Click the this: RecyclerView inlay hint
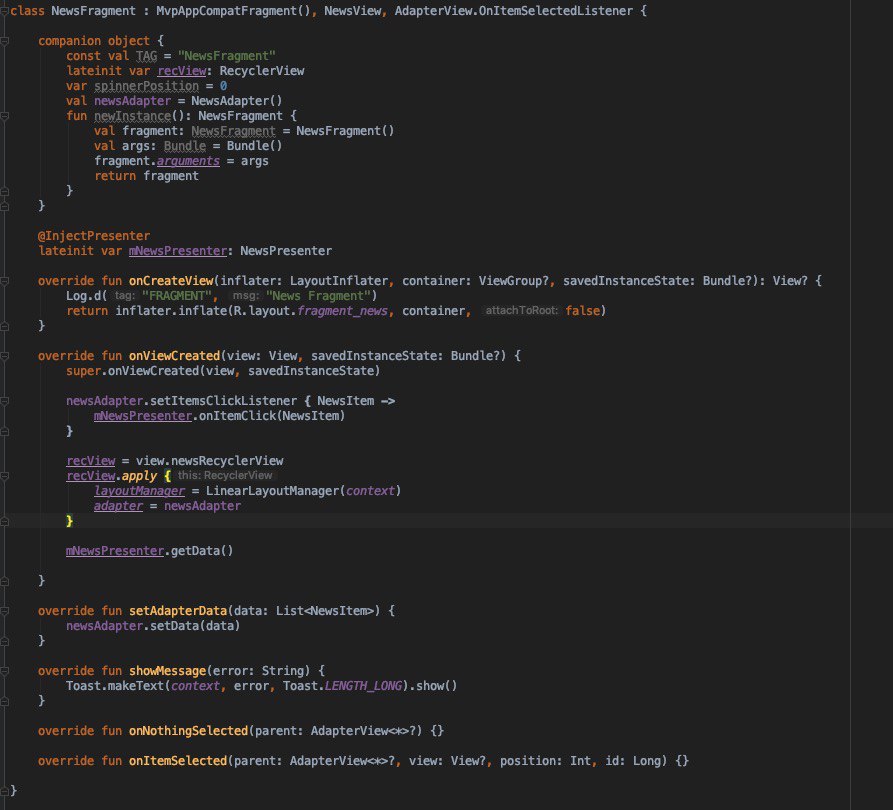893x810 pixels. tap(225, 476)
